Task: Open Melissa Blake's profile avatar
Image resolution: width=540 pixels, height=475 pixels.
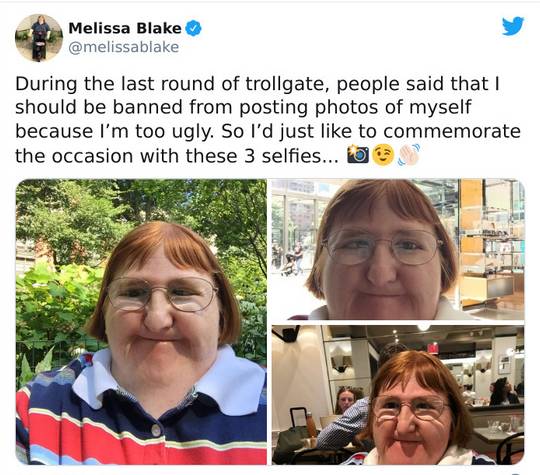Action: pyautogui.click(x=39, y=38)
